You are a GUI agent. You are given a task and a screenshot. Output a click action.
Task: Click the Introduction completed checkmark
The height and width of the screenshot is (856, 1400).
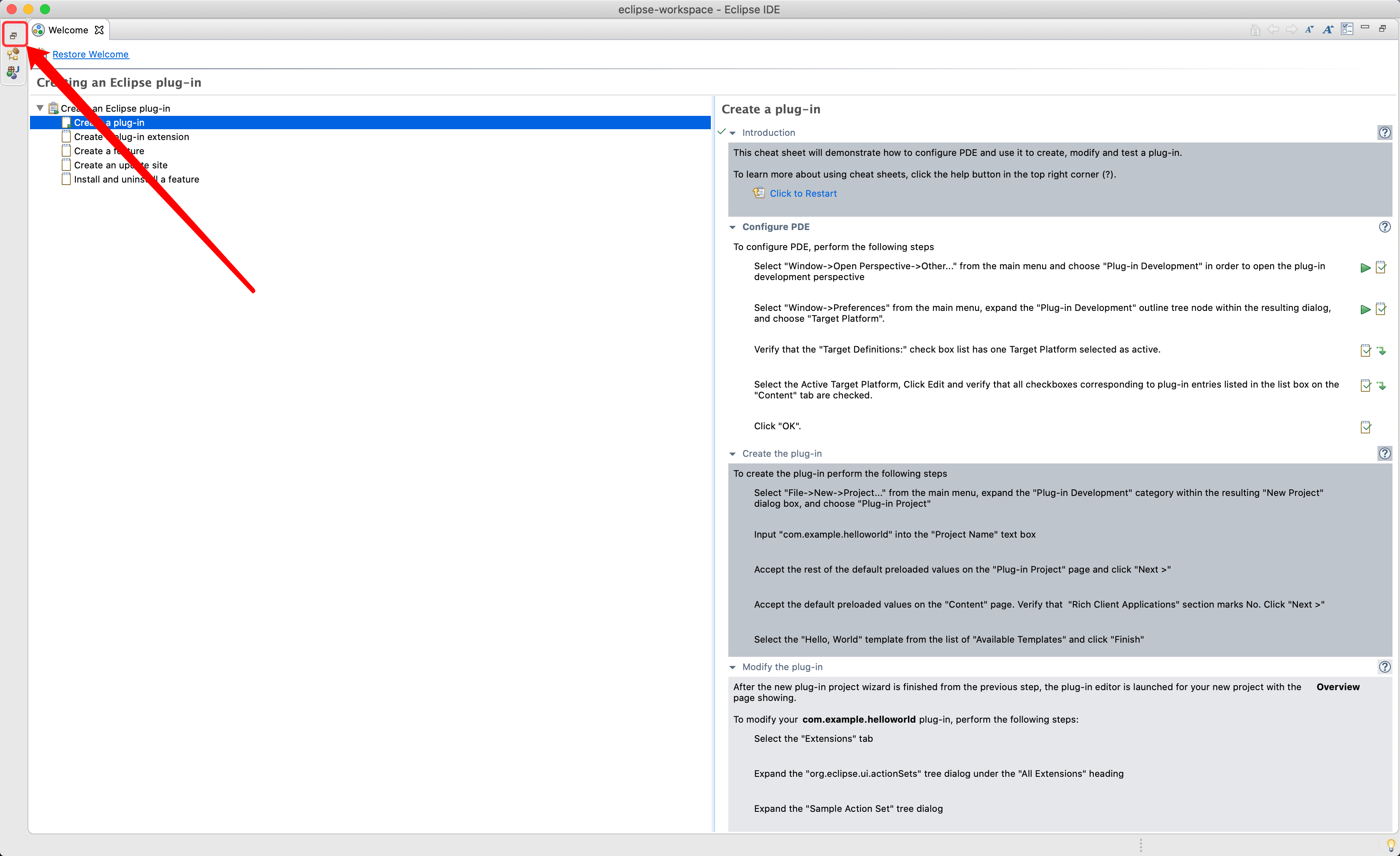pos(722,132)
